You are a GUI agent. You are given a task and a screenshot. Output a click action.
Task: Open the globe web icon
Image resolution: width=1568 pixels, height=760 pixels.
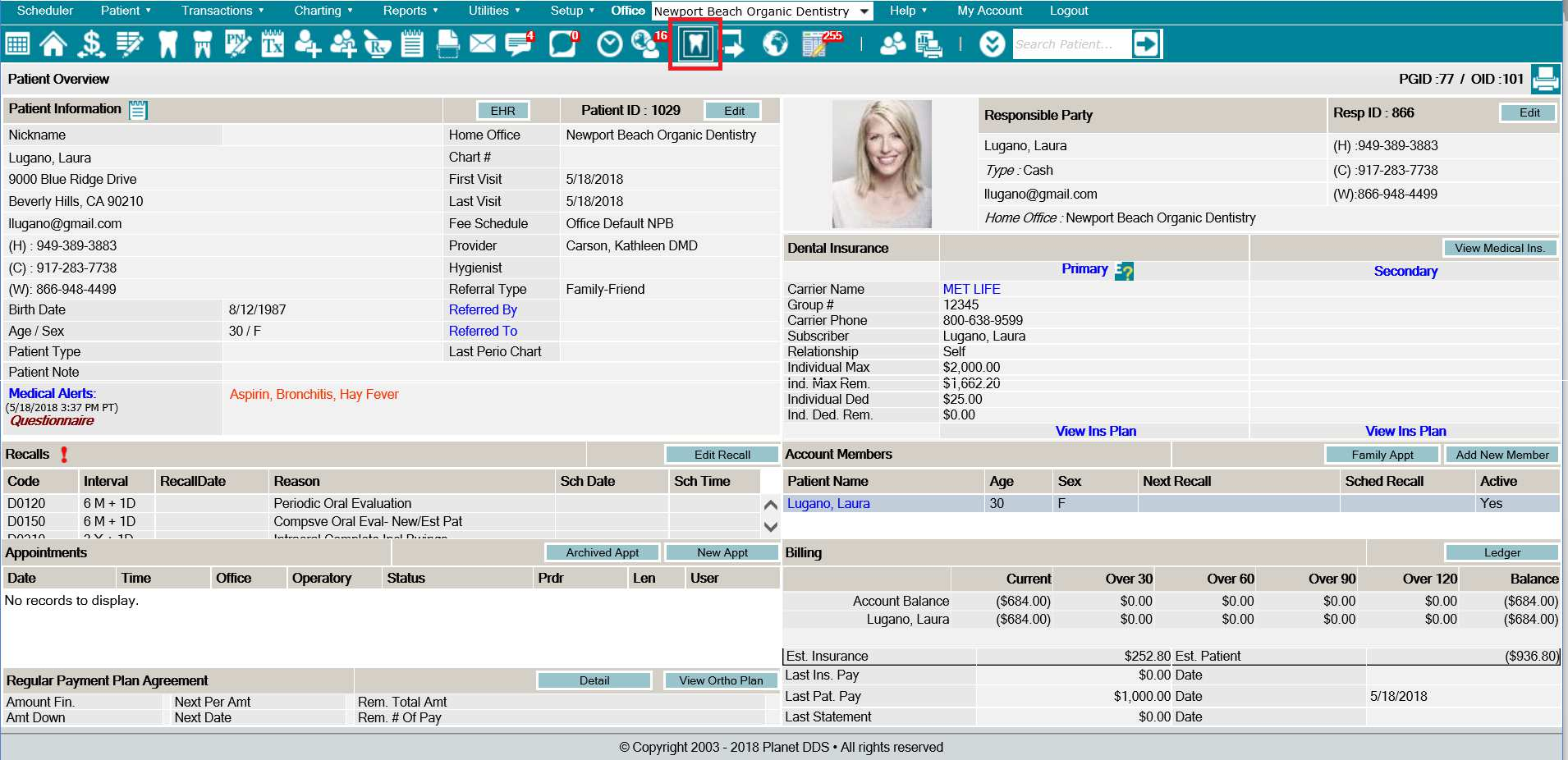[x=775, y=43]
